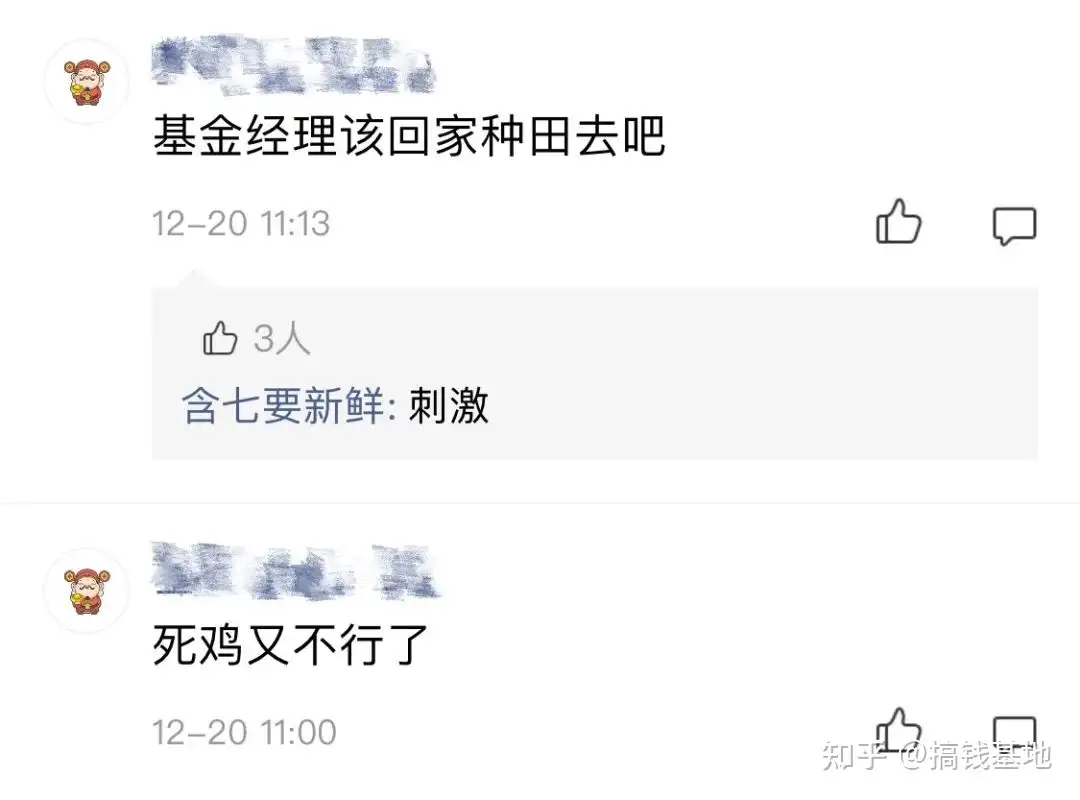Select the blurred username above first comment

pyautogui.click(x=293, y=65)
